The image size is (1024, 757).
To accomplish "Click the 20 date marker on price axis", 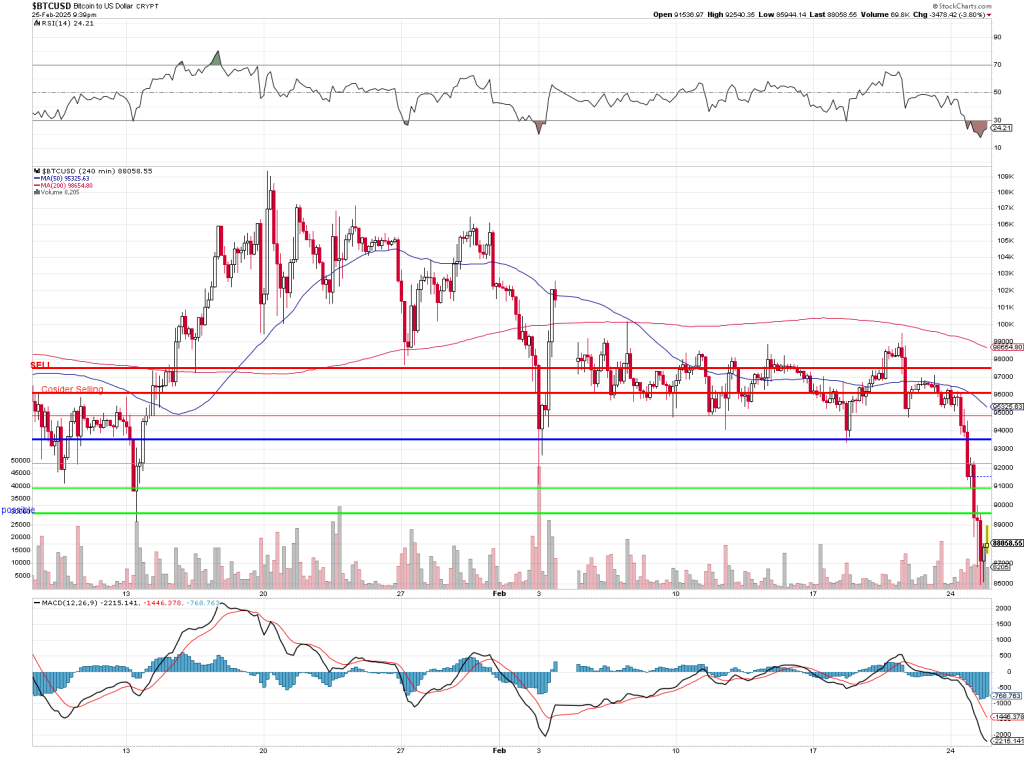I will click(263, 593).
